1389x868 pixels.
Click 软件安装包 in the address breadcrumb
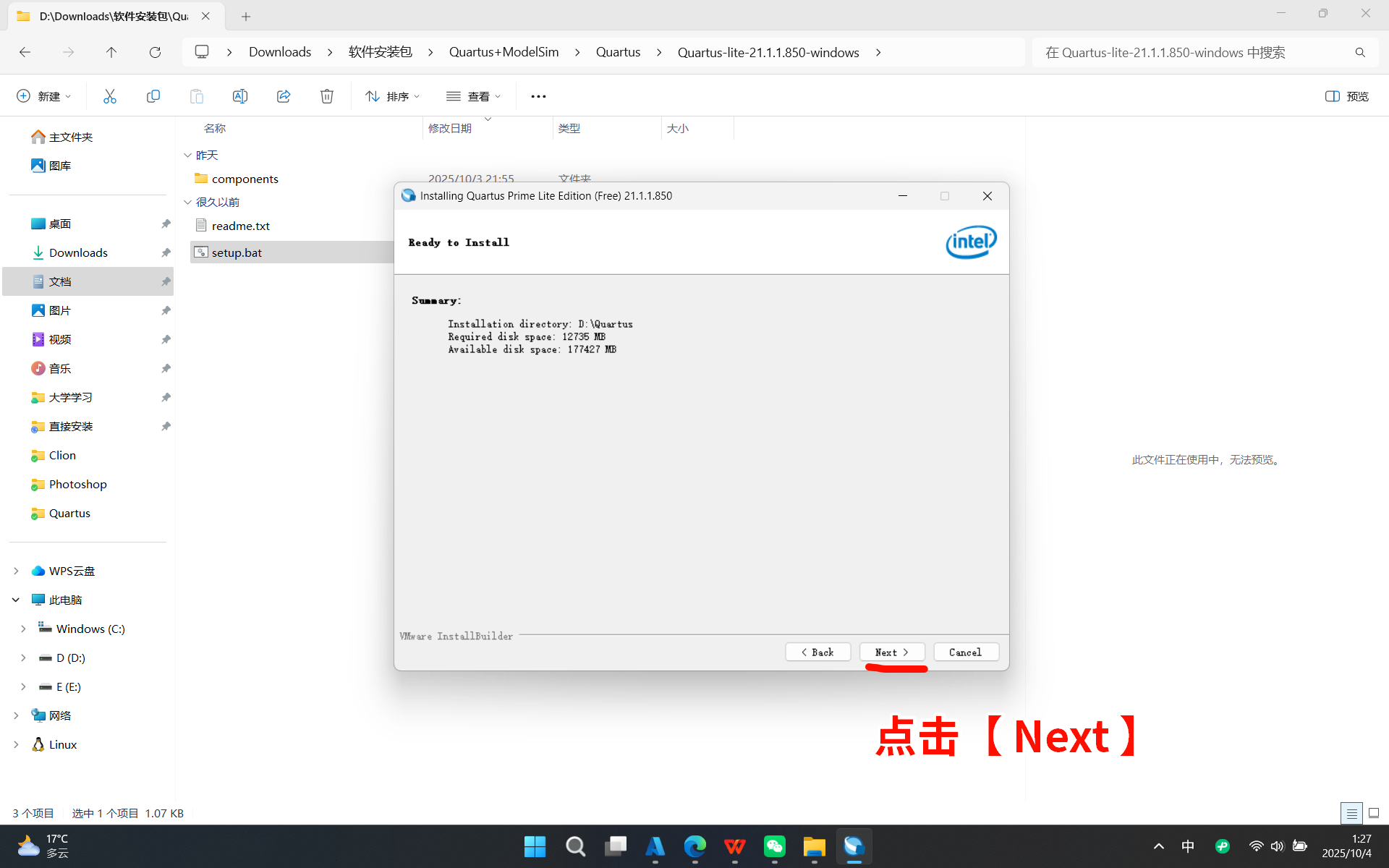click(x=380, y=52)
